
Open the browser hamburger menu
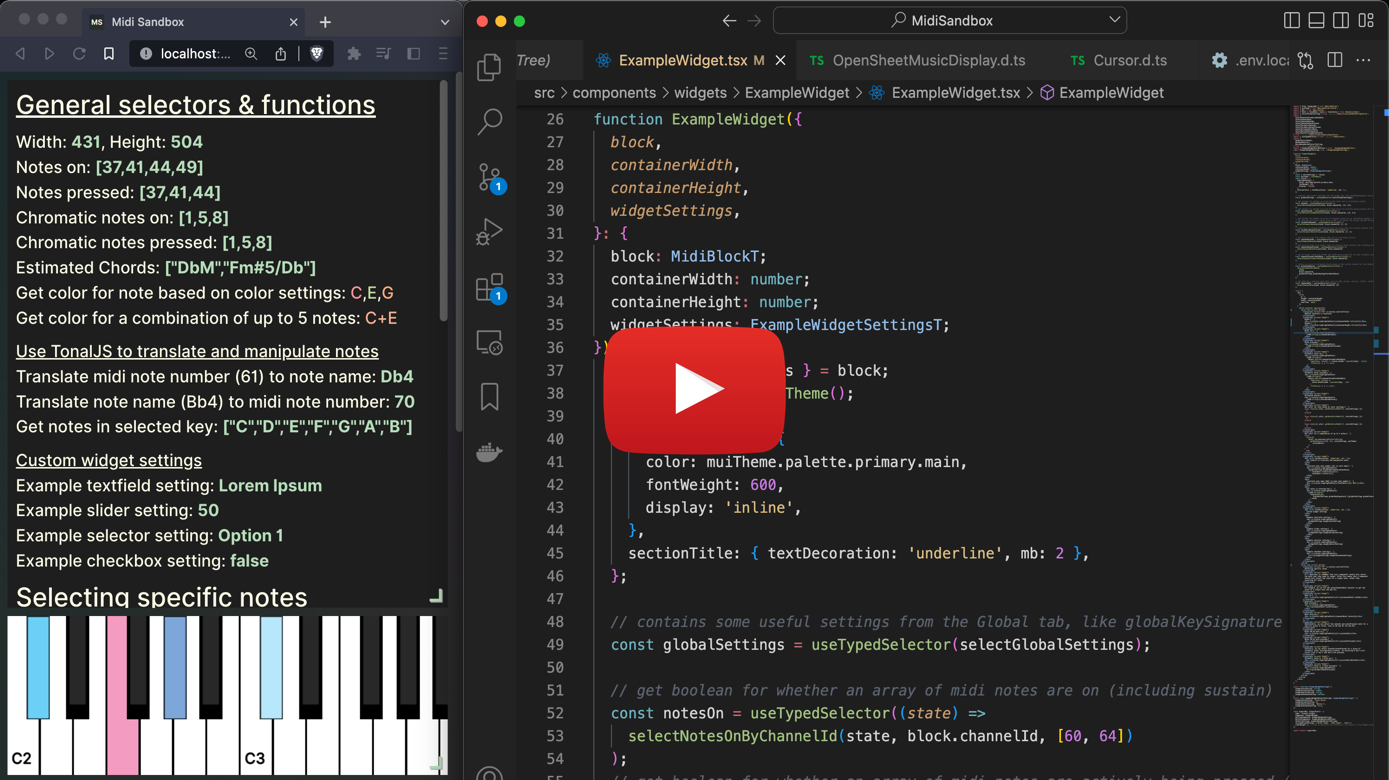tap(443, 54)
